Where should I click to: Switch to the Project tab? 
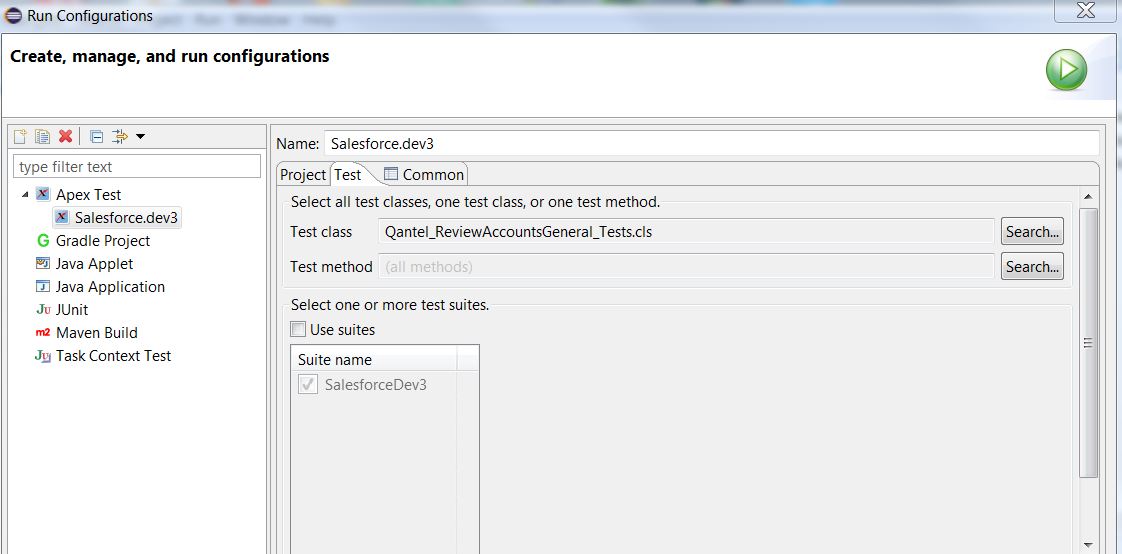click(x=303, y=175)
